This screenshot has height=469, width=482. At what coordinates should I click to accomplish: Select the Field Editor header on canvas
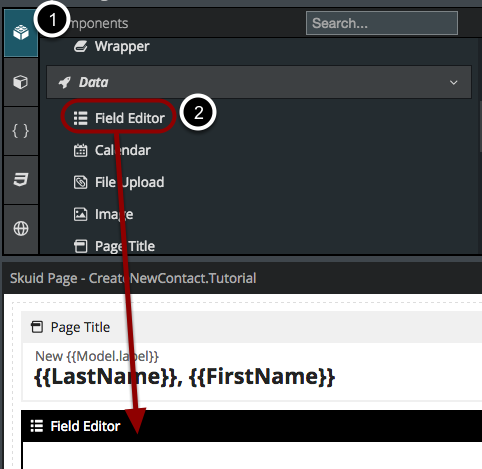(252, 426)
